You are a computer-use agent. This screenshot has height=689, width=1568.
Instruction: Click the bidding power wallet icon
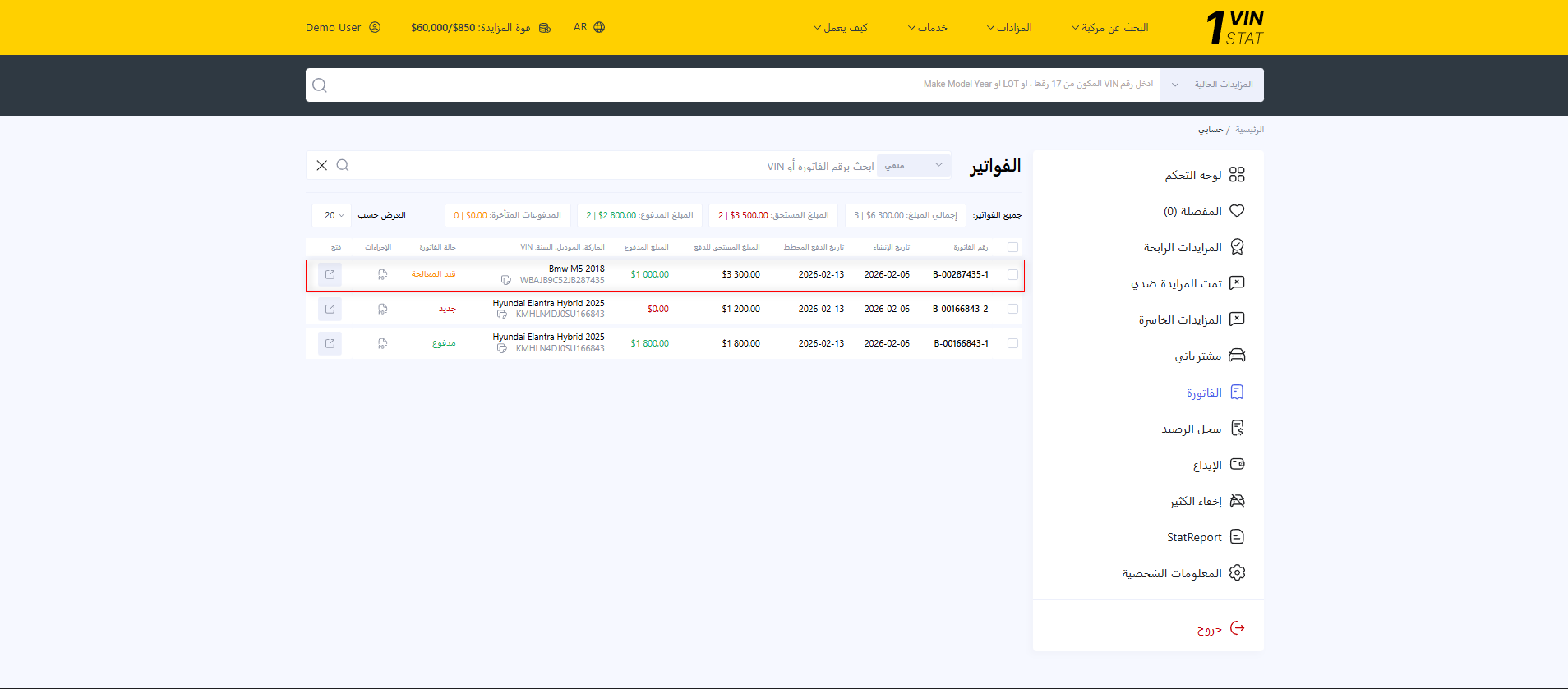(545, 28)
